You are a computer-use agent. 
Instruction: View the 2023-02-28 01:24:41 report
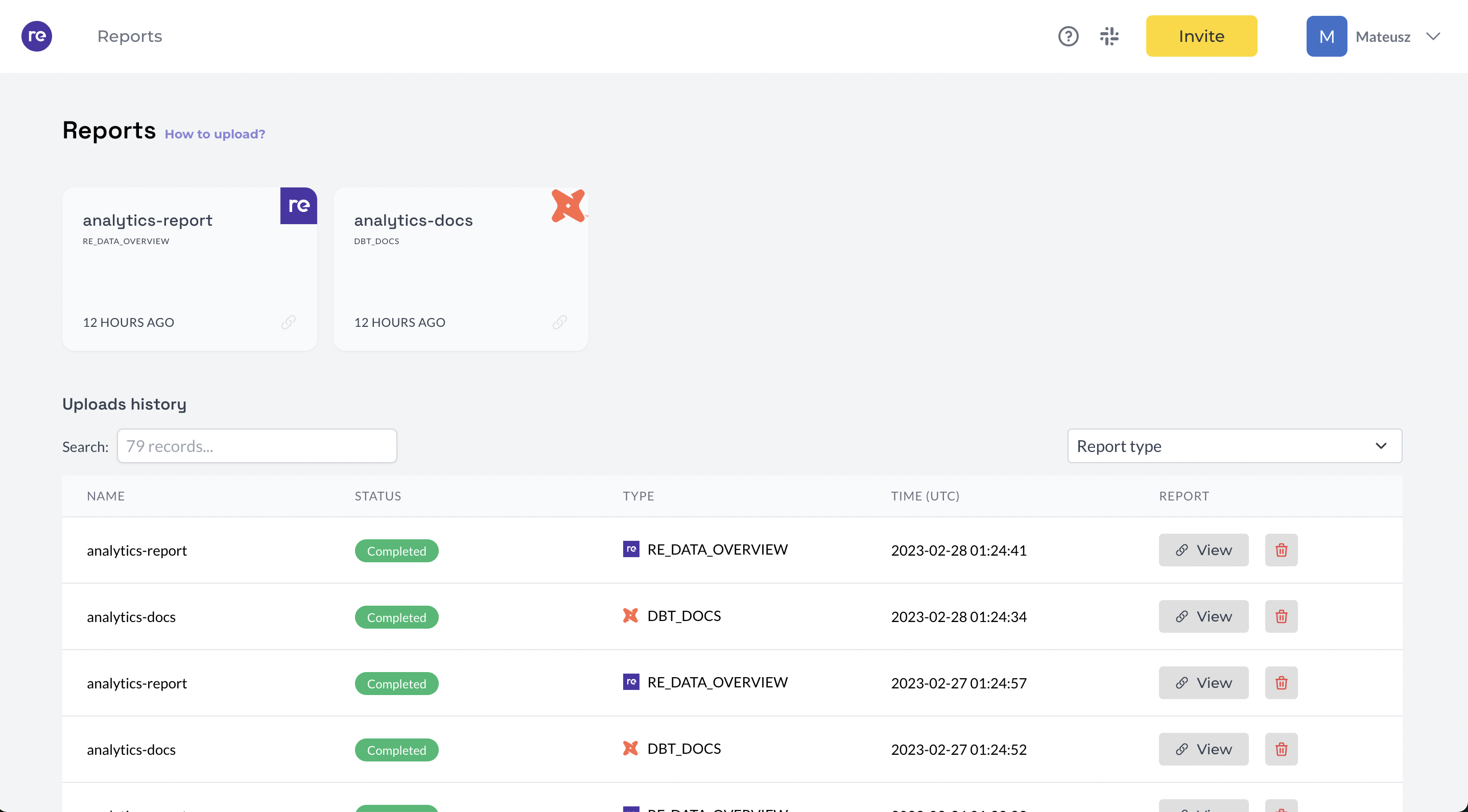coord(1203,550)
